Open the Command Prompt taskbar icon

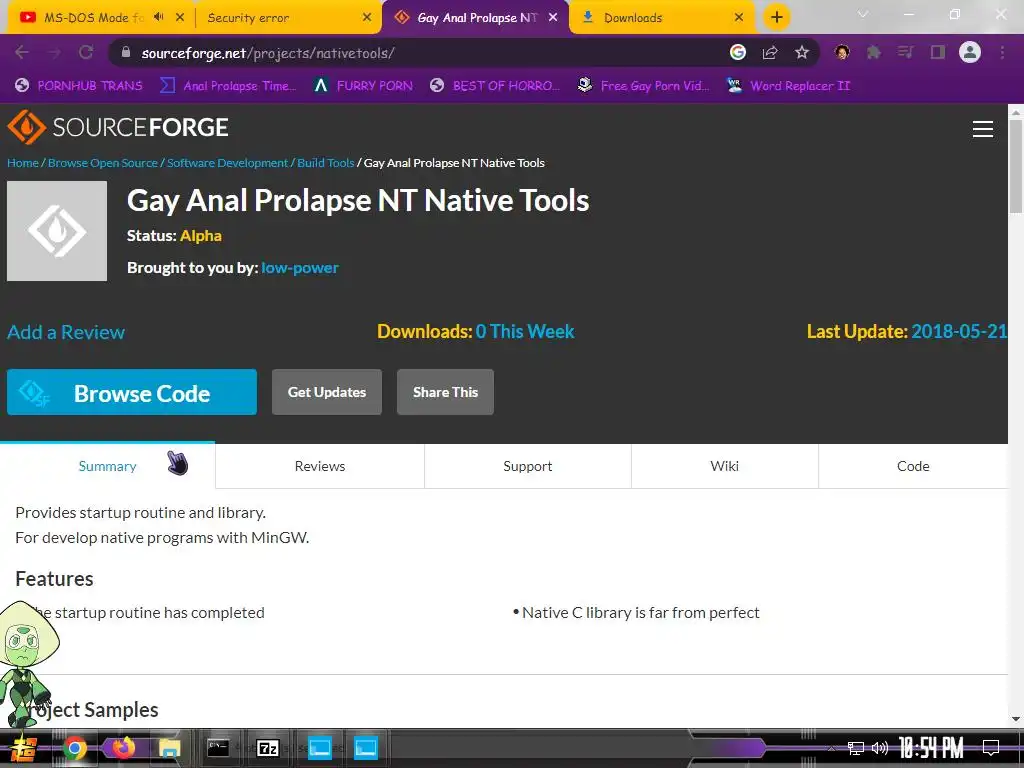(217, 748)
